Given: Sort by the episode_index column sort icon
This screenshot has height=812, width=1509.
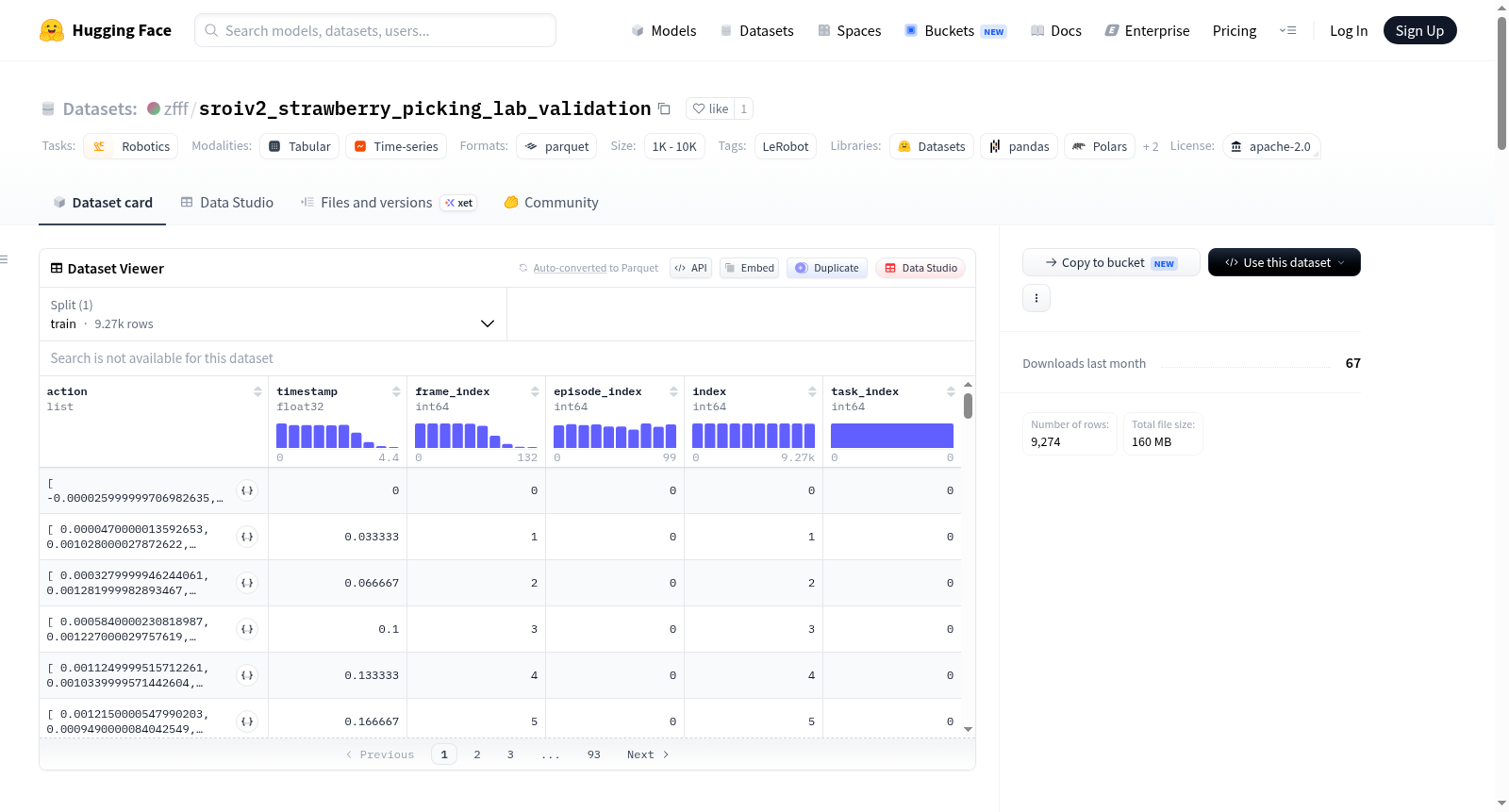Looking at the screenshot, I should (673, 391).
